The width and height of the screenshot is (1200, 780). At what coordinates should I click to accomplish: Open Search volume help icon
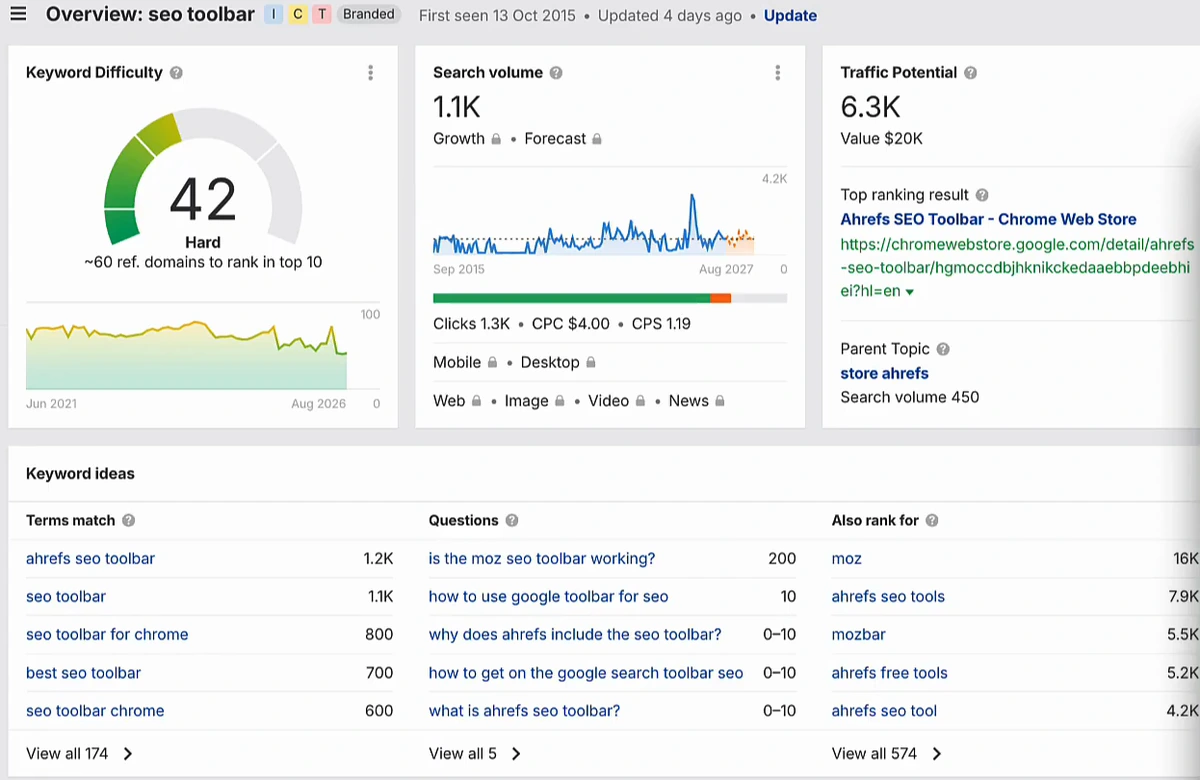556,73
